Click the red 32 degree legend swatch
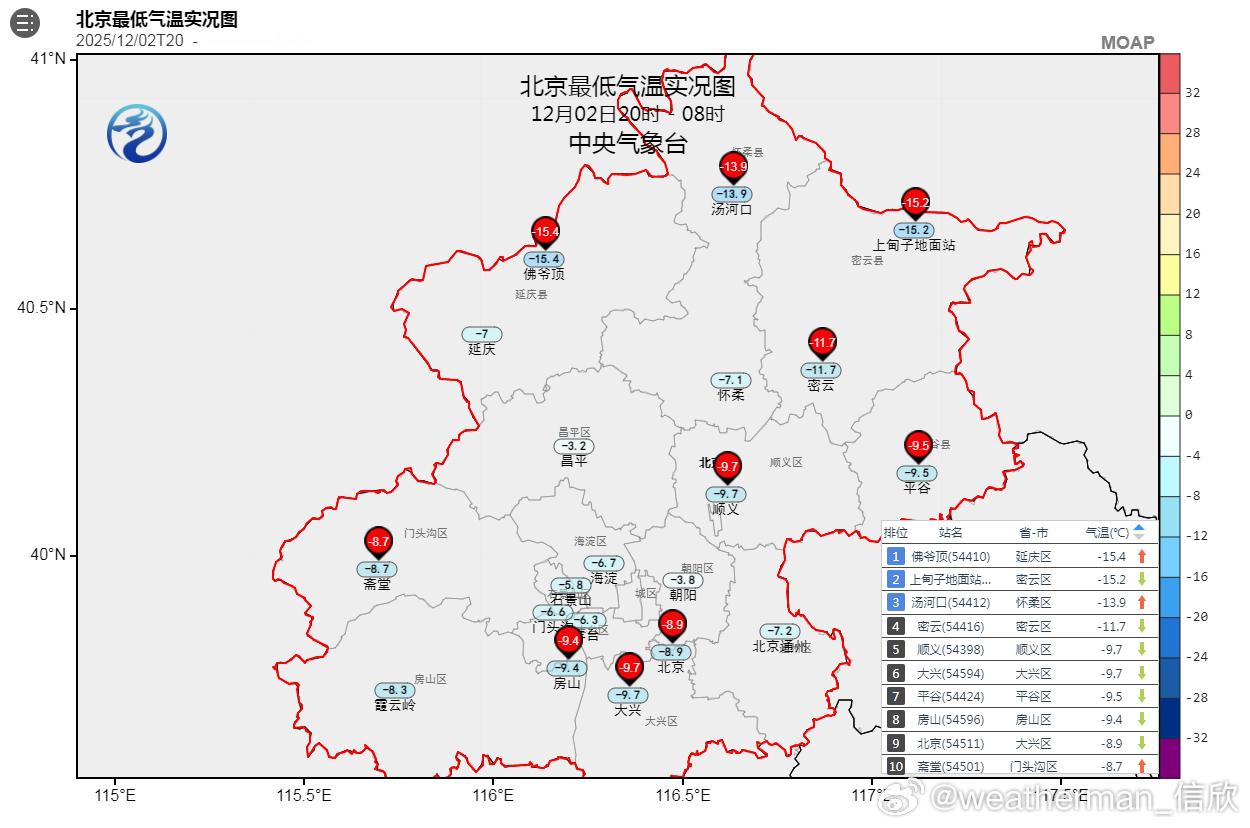This screenshot has height=828, width=1250. (1169, 73)
